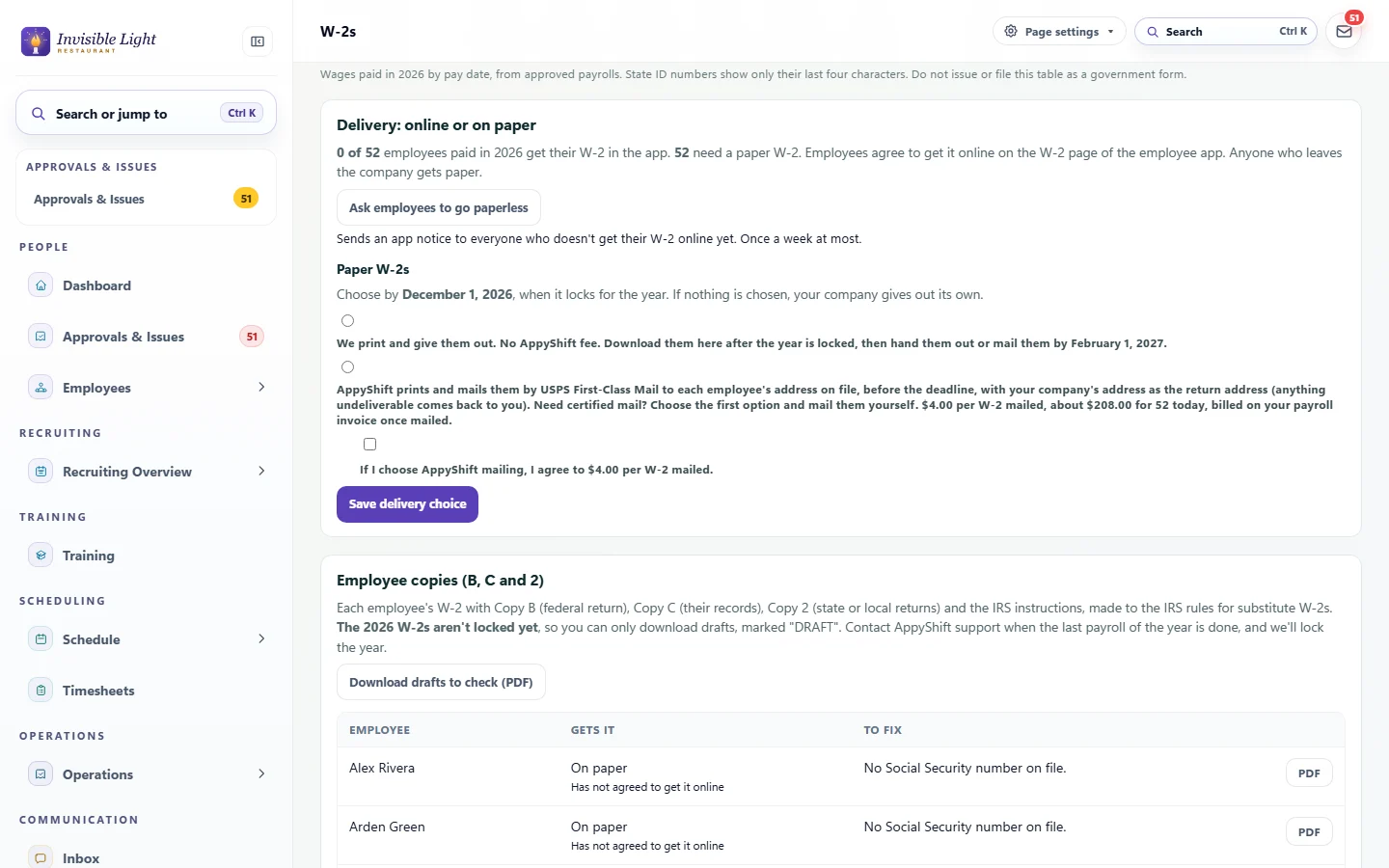Screen dimensions: 1389x868
Task: Open PDF for Arden Green
Action: (x=1309, y=832)
